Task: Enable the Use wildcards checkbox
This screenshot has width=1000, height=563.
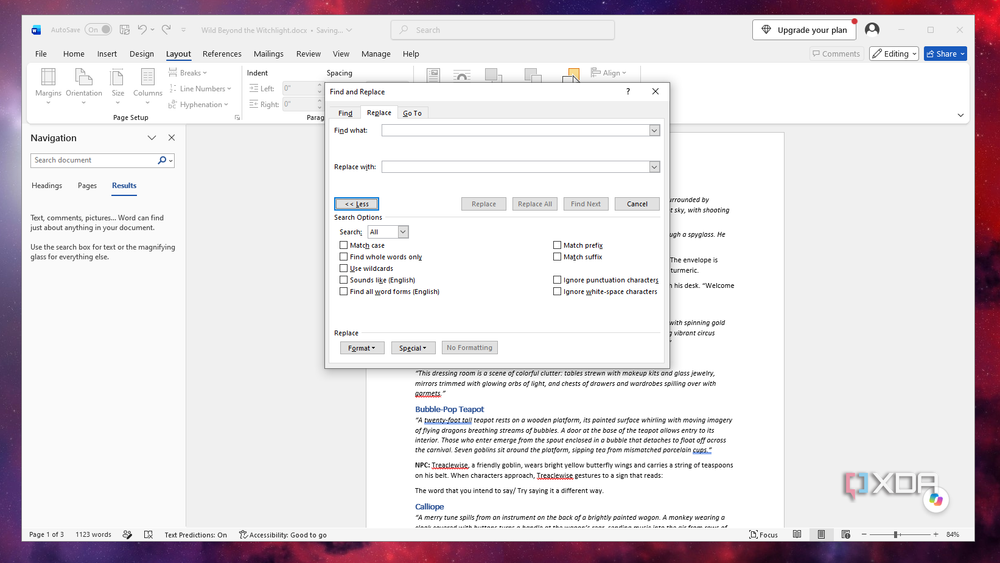Action: pyautogui.click(x=344, y=268)
